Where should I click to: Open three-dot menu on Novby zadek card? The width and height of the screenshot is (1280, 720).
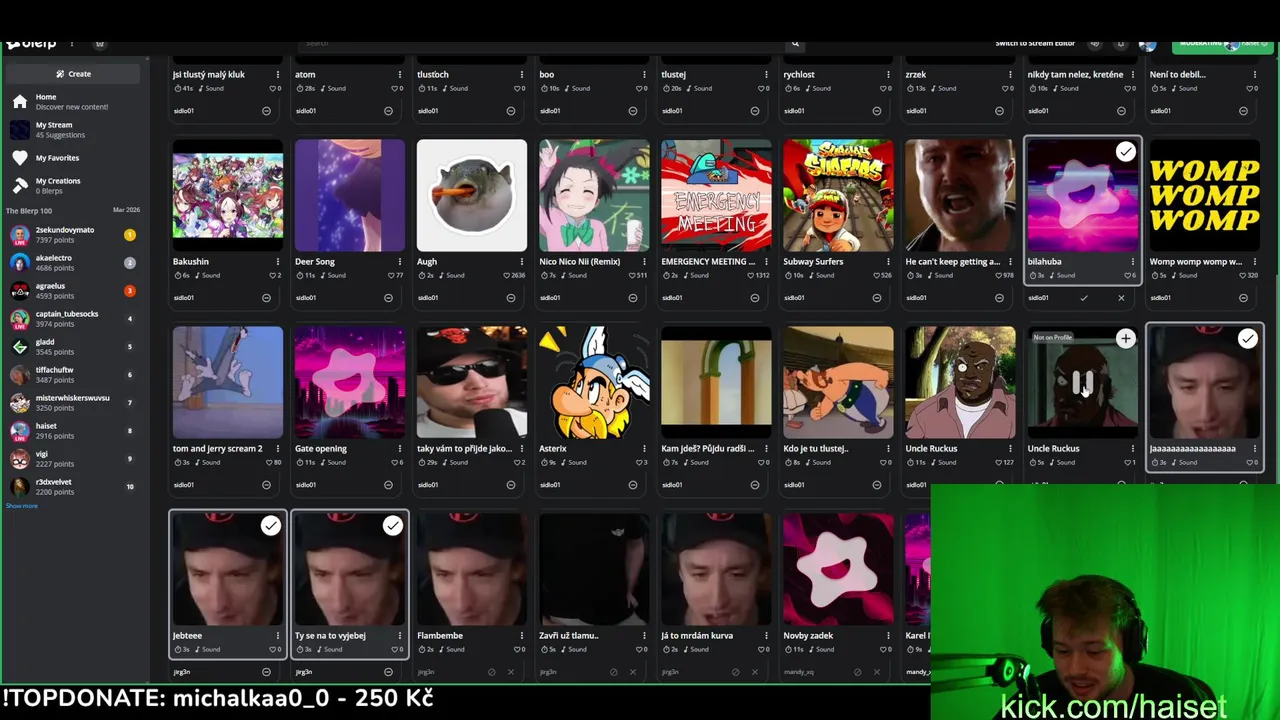coord(888,636)
